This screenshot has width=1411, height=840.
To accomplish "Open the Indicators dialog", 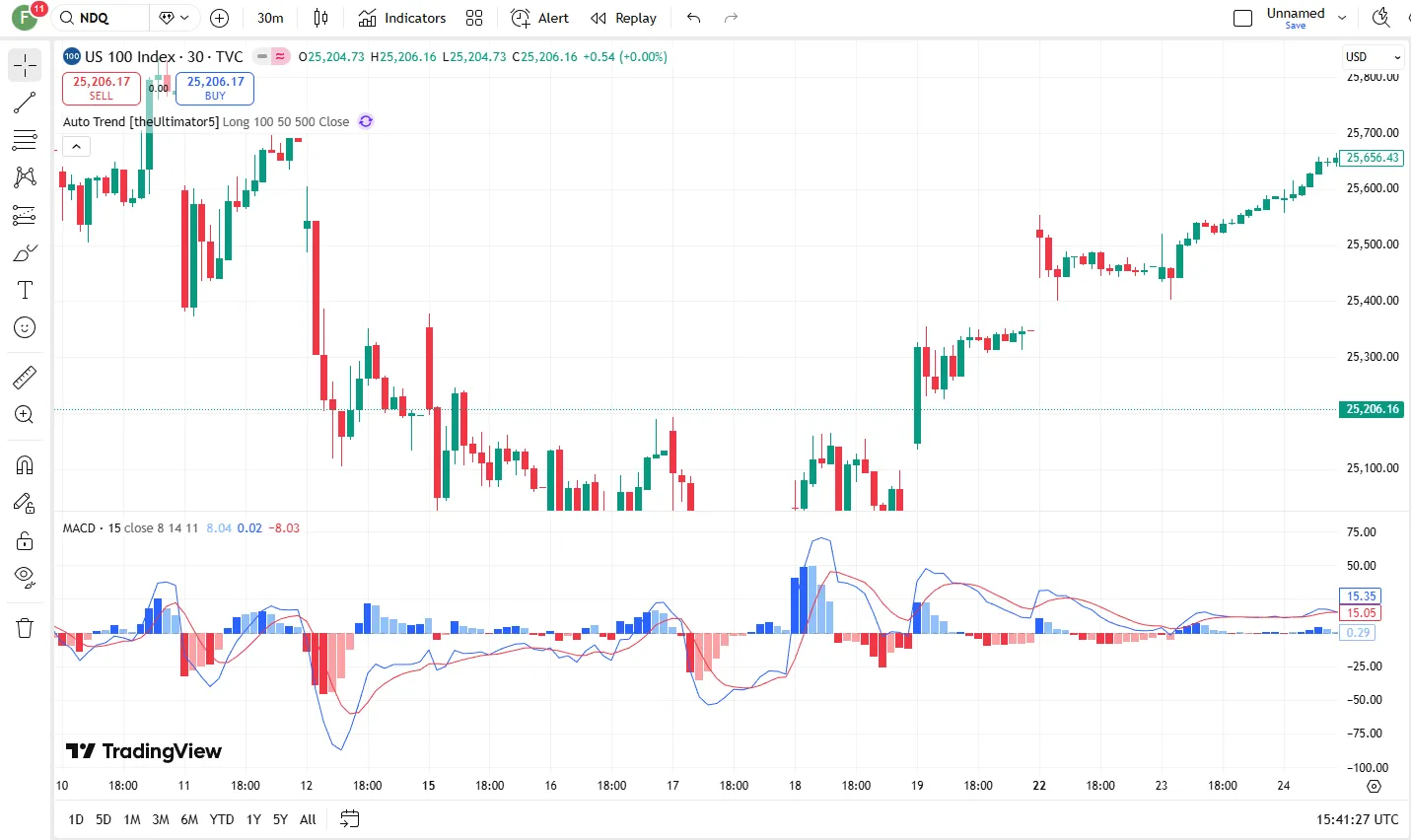I will click(x=402, y=18).
